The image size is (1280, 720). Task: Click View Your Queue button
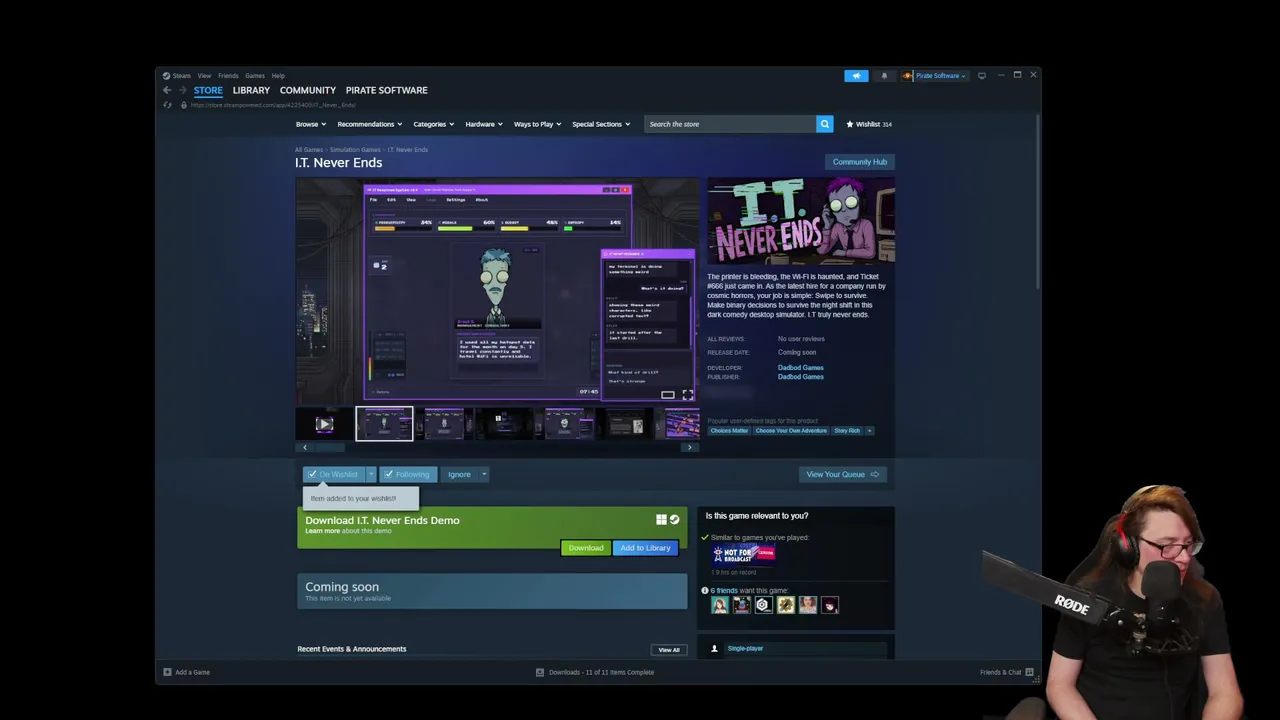[842, 474]
